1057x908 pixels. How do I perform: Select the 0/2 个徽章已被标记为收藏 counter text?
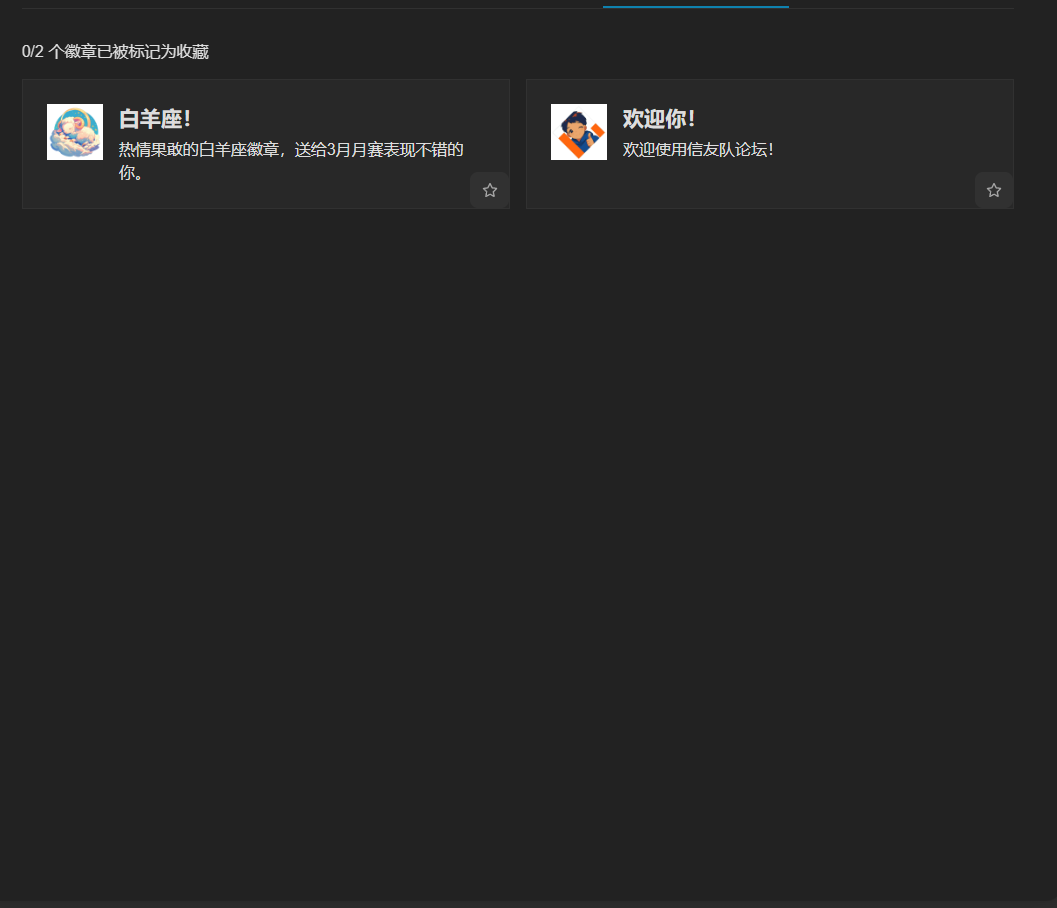115,52
